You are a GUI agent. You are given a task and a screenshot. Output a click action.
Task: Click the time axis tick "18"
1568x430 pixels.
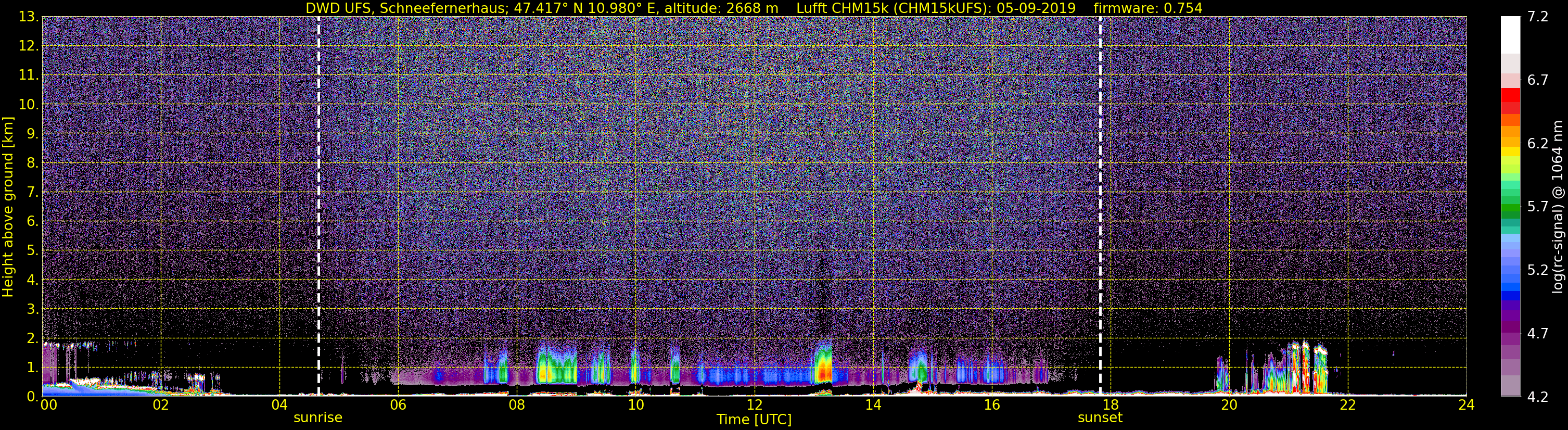pos(1110,405)
